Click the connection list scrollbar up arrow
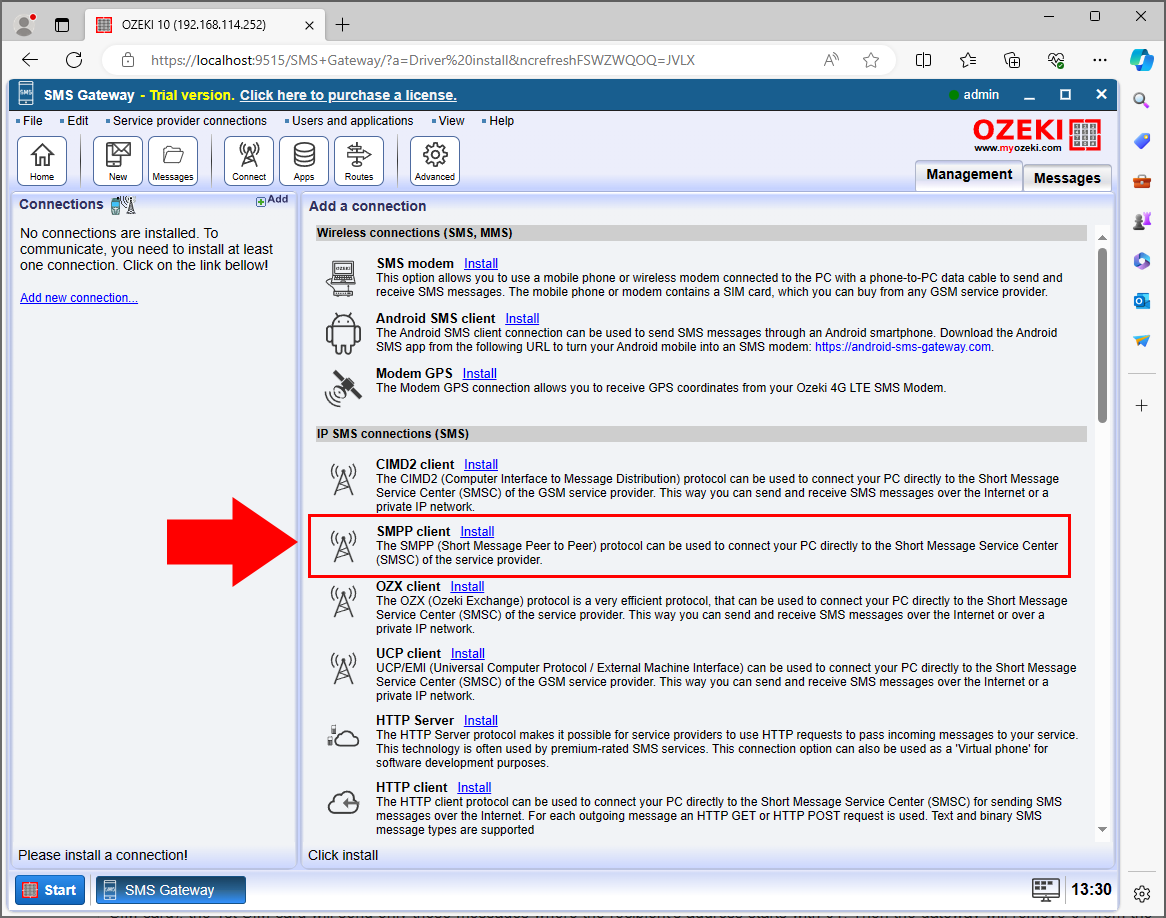 1102,237
